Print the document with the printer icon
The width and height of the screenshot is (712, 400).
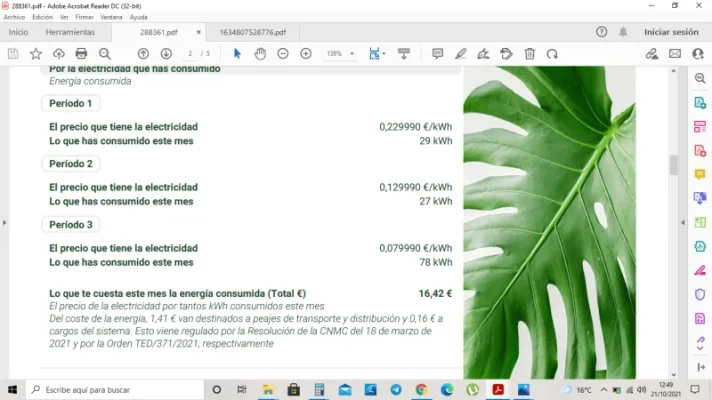coord(81,54)
